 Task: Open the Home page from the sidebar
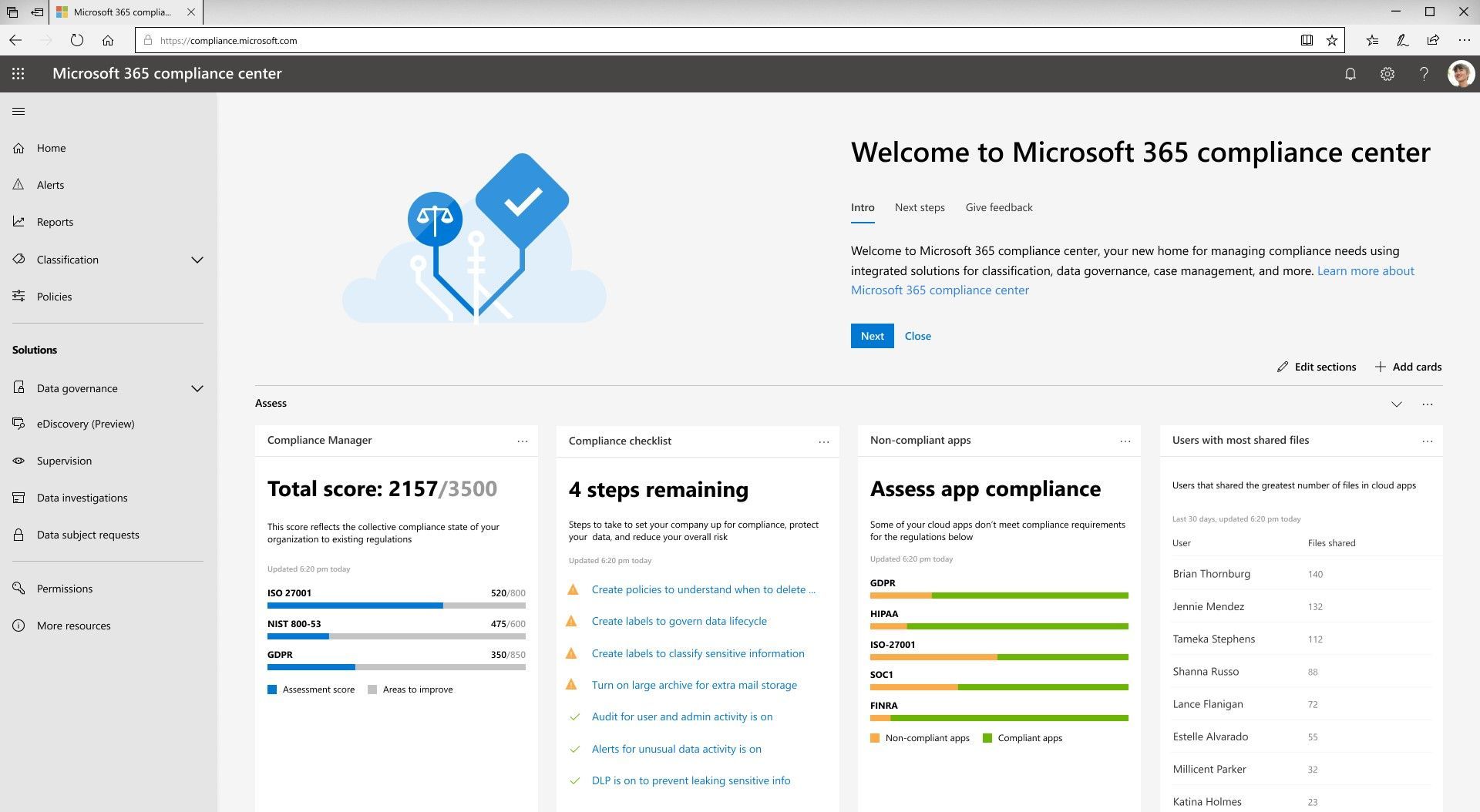(x=51, y=148)
